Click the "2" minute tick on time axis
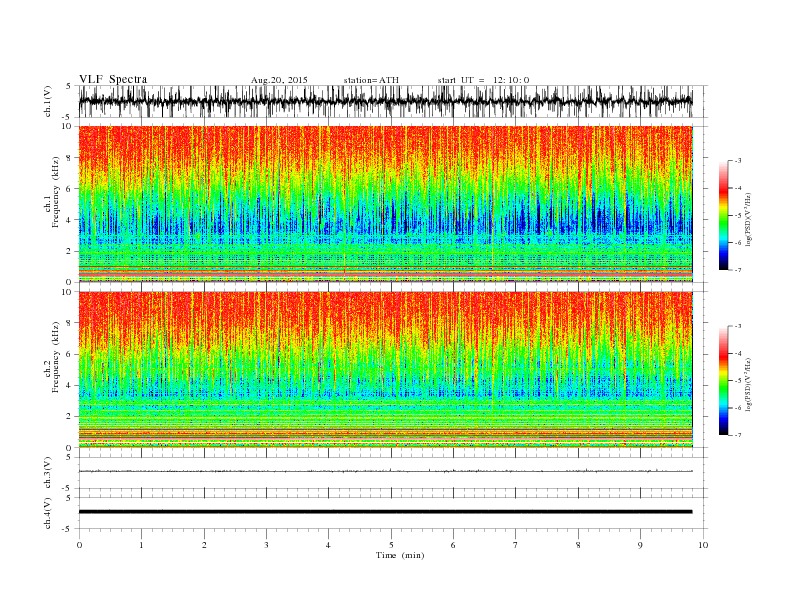Image resolution: width=792 pixels, height=612 pixels. 204,545
